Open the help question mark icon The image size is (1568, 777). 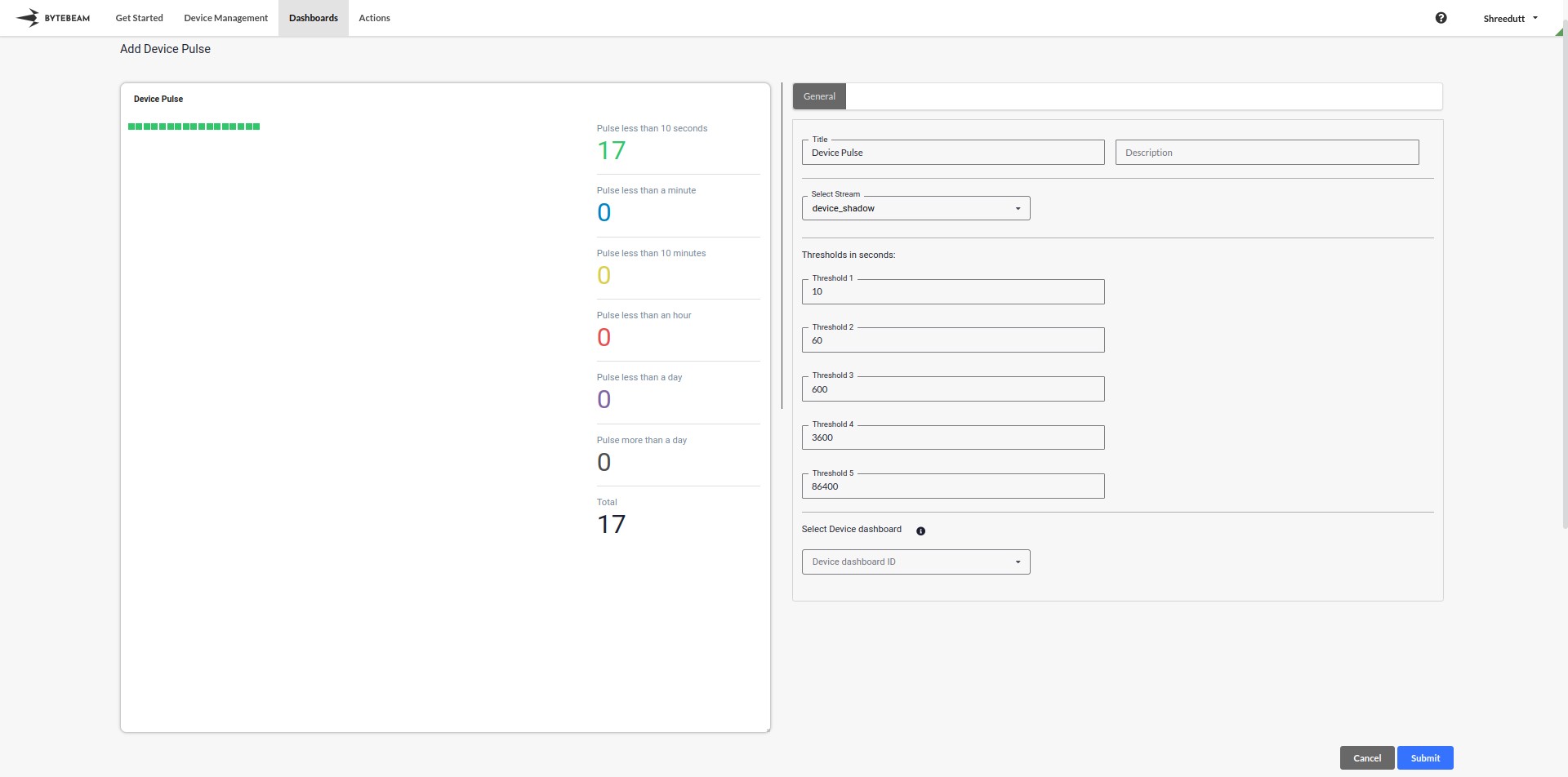coord(1441,18)
